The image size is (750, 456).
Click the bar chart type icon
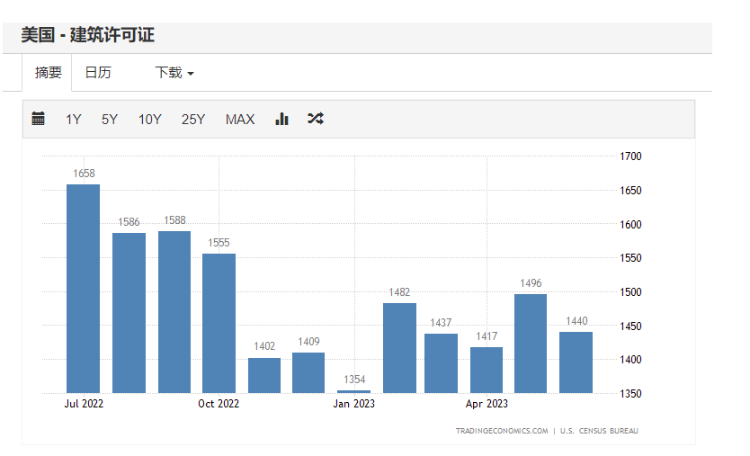tap(282, 119)
